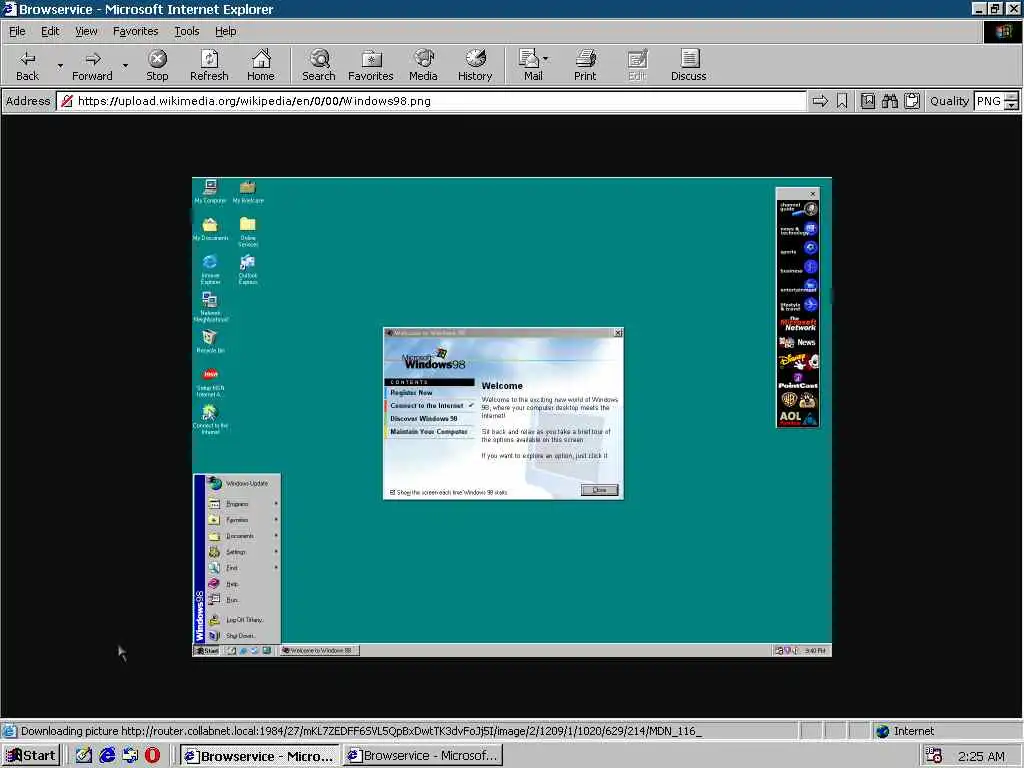The height and width of the screenshot is (768, 1024).
Task: Show the History pane
Action: (x=475, y=65)
